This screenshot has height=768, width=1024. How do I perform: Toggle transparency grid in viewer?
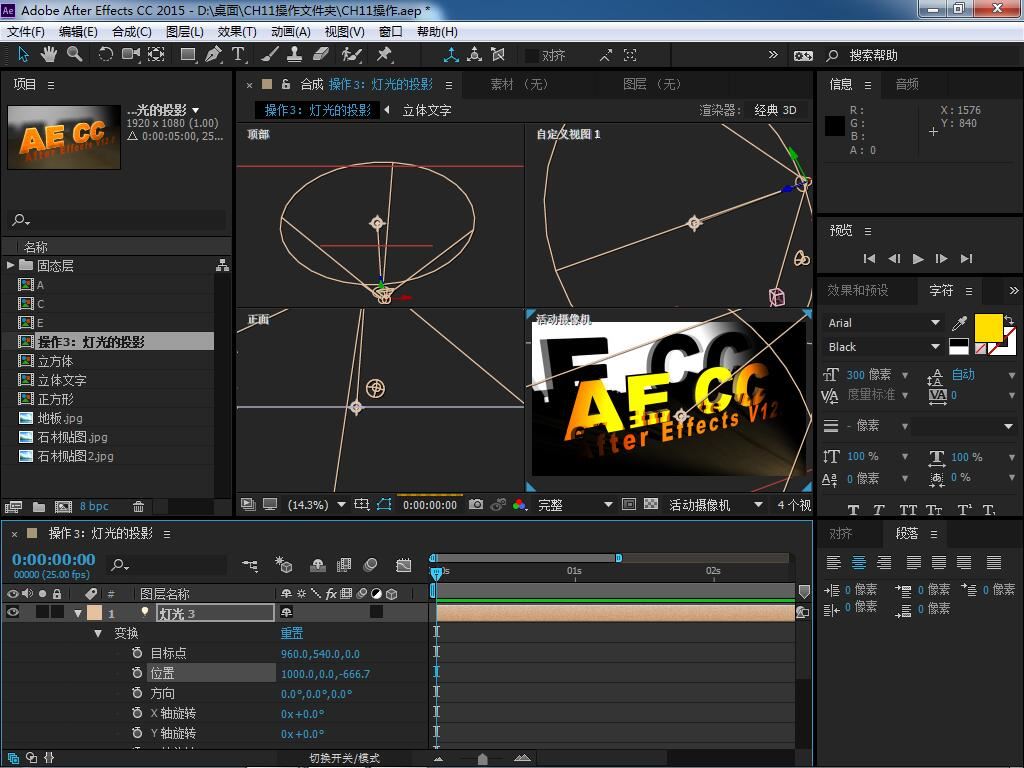pos(651,504)
